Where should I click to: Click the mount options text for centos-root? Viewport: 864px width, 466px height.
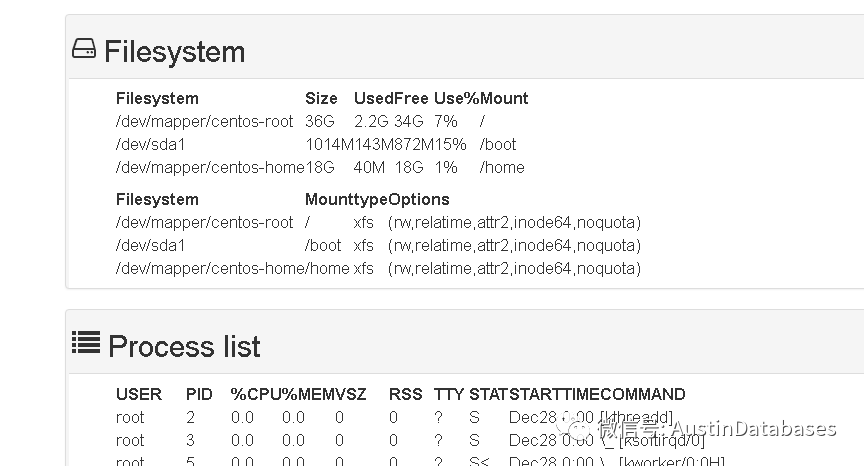point(514,222)
